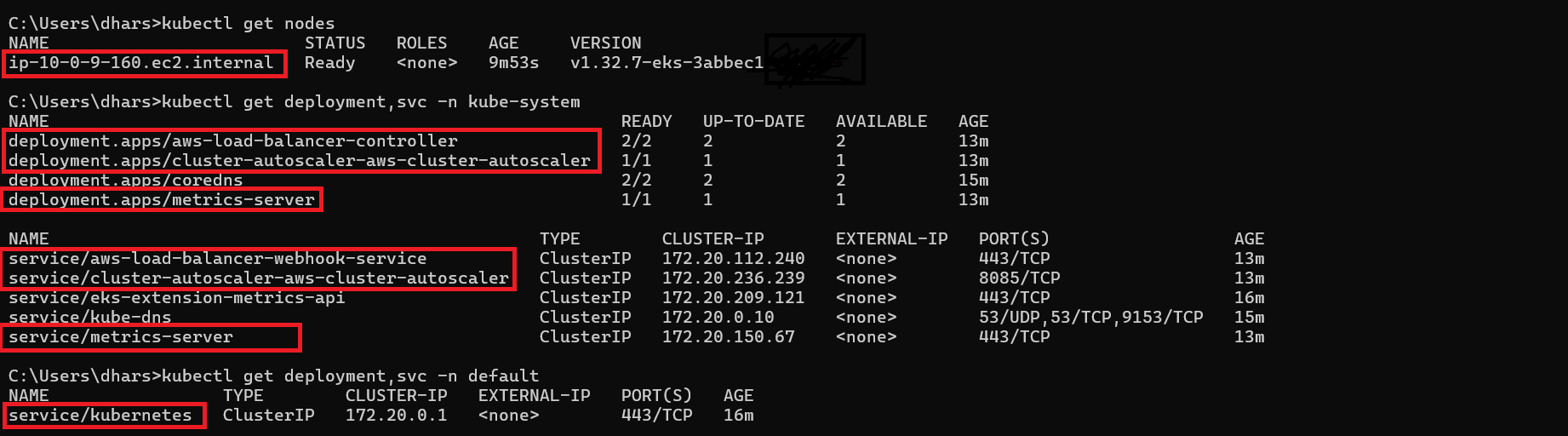Click port value 8085/TCP
The image size is (1568, 436).
(1019, 278)
